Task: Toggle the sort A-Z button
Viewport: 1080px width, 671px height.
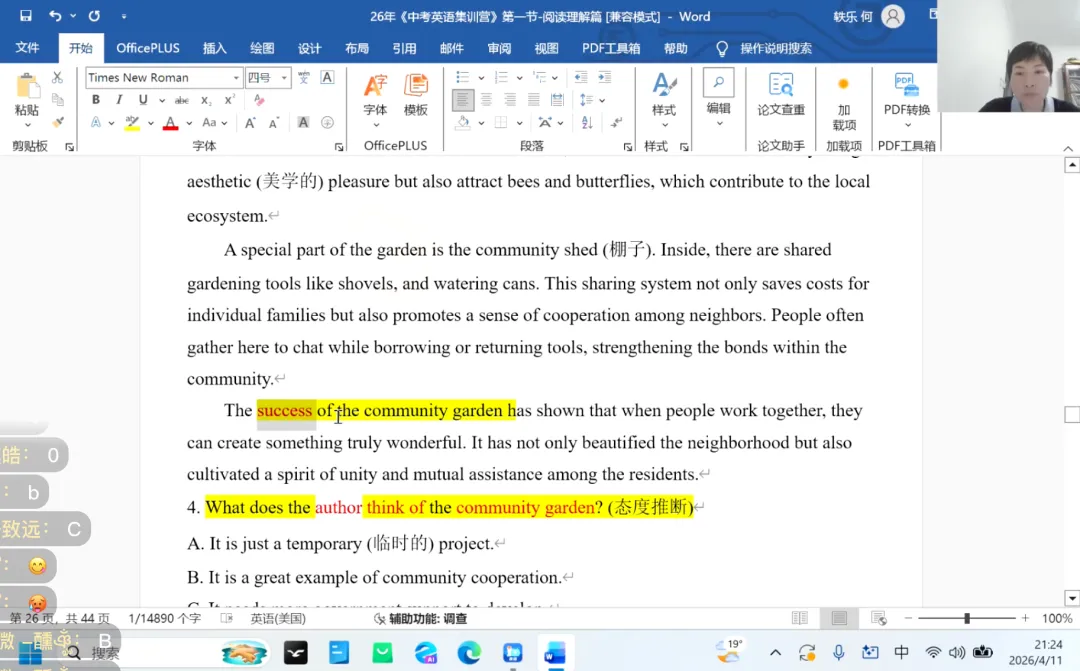Action: (586, 123)
